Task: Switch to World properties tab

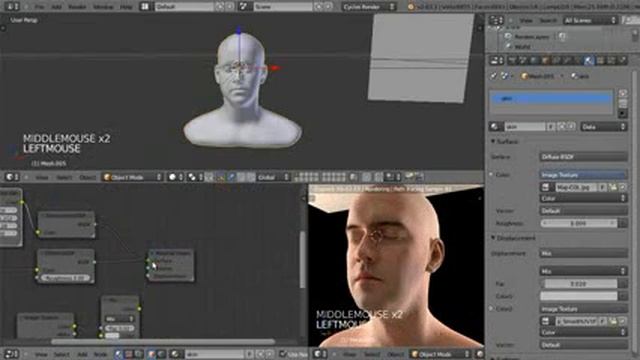Action: [x=534, y=60]
